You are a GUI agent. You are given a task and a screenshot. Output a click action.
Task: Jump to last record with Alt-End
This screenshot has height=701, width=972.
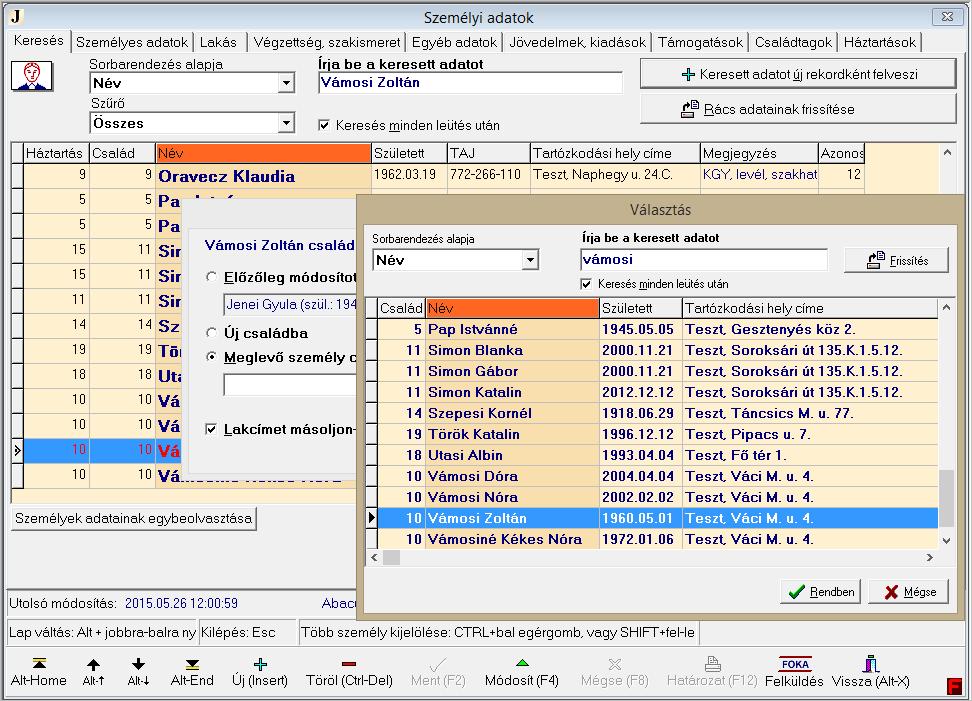(192, 672)
